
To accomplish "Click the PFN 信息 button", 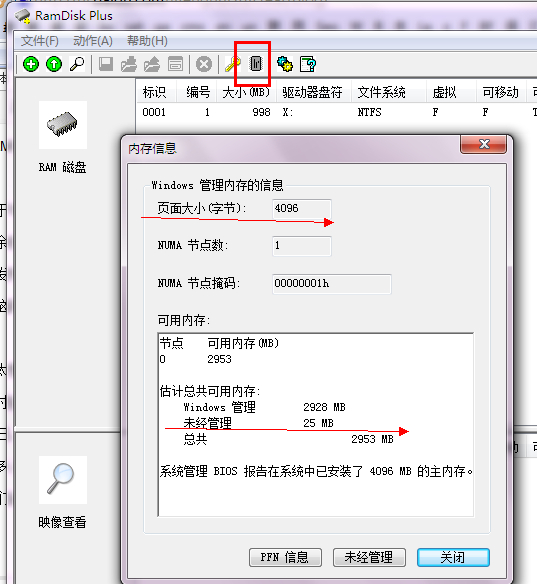I will pyautogui.click(x=285, y=557).
